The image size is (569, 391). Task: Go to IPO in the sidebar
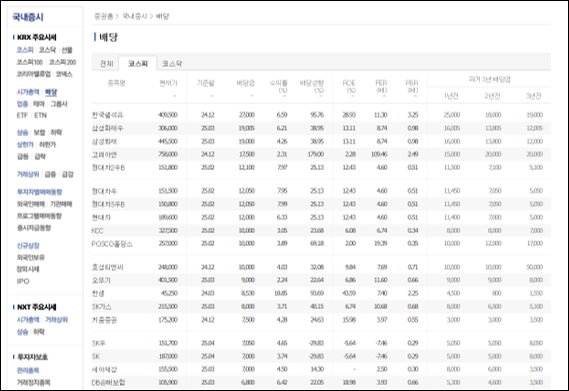pos(23,281)
